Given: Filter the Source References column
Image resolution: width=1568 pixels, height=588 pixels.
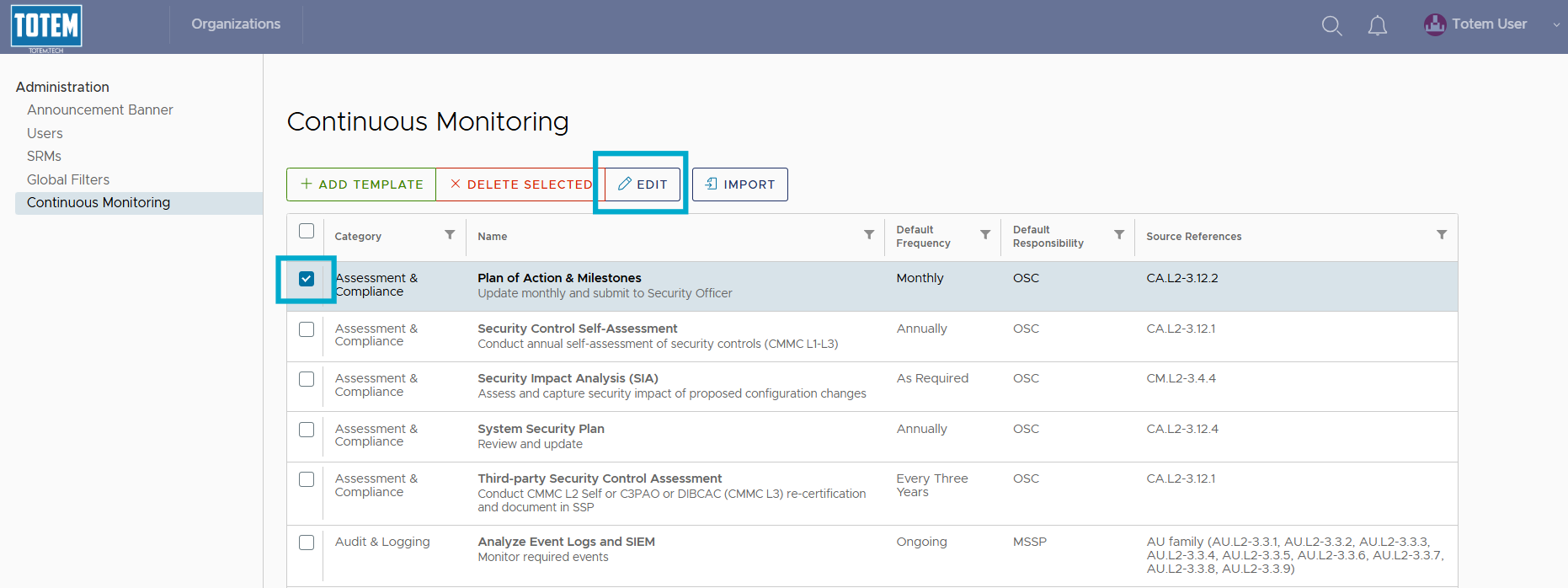Looking at the screenshot, I should click(1442, 235).
